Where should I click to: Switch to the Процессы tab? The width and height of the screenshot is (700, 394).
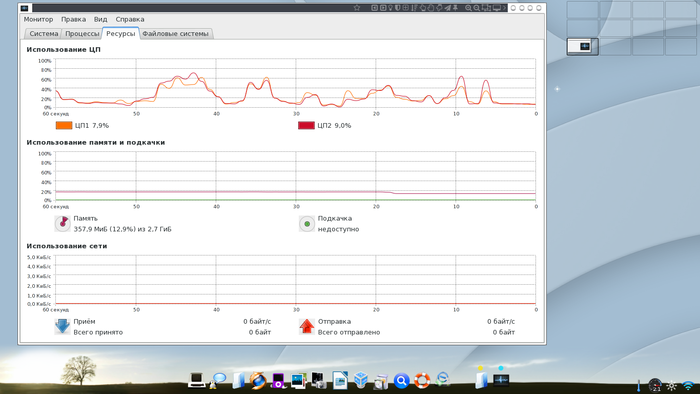coord(82,33)
